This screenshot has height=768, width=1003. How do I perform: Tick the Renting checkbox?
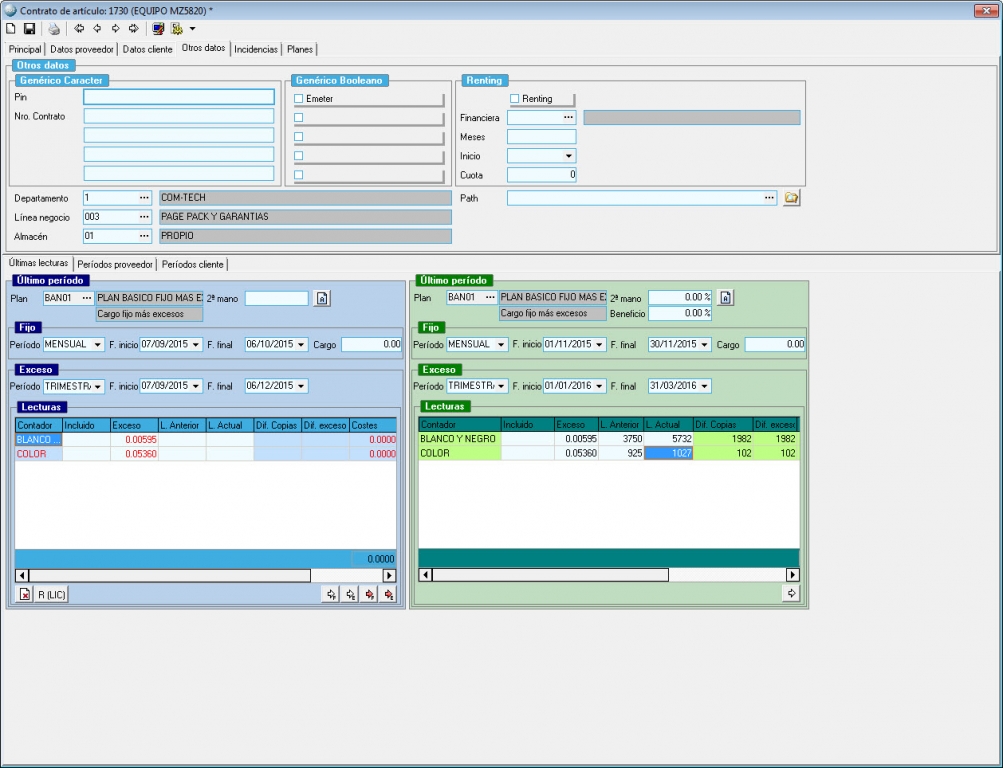515,99
